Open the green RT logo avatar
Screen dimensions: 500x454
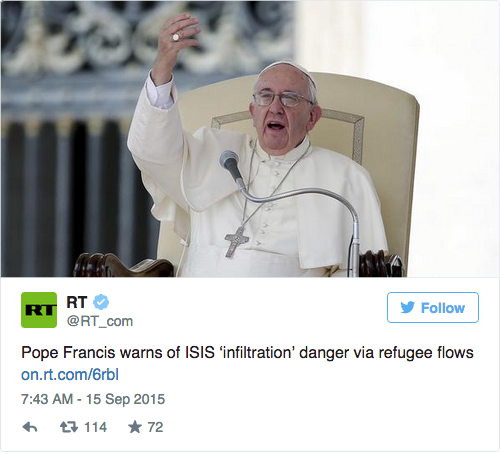39,310
